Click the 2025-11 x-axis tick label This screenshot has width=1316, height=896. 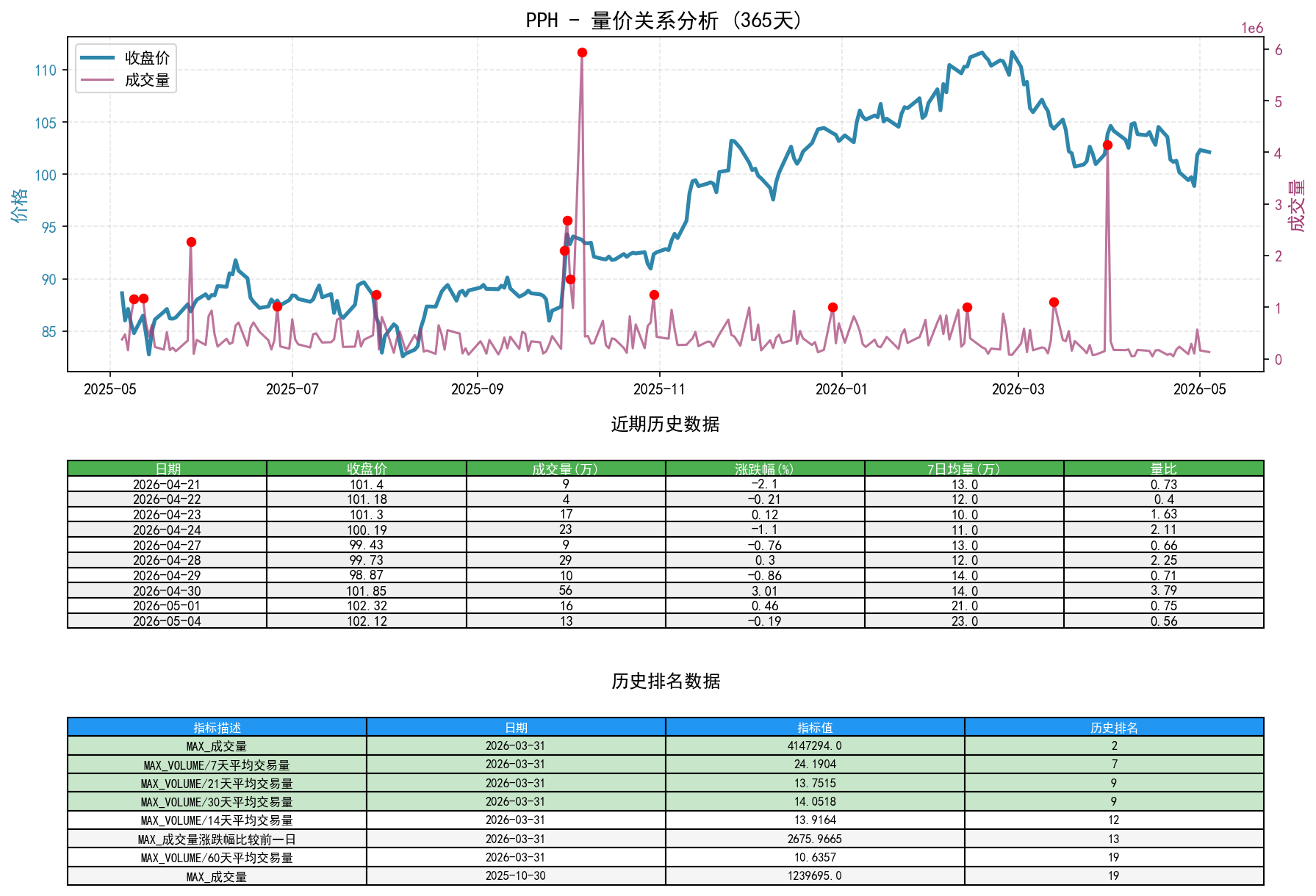click(x=660, y=389)
